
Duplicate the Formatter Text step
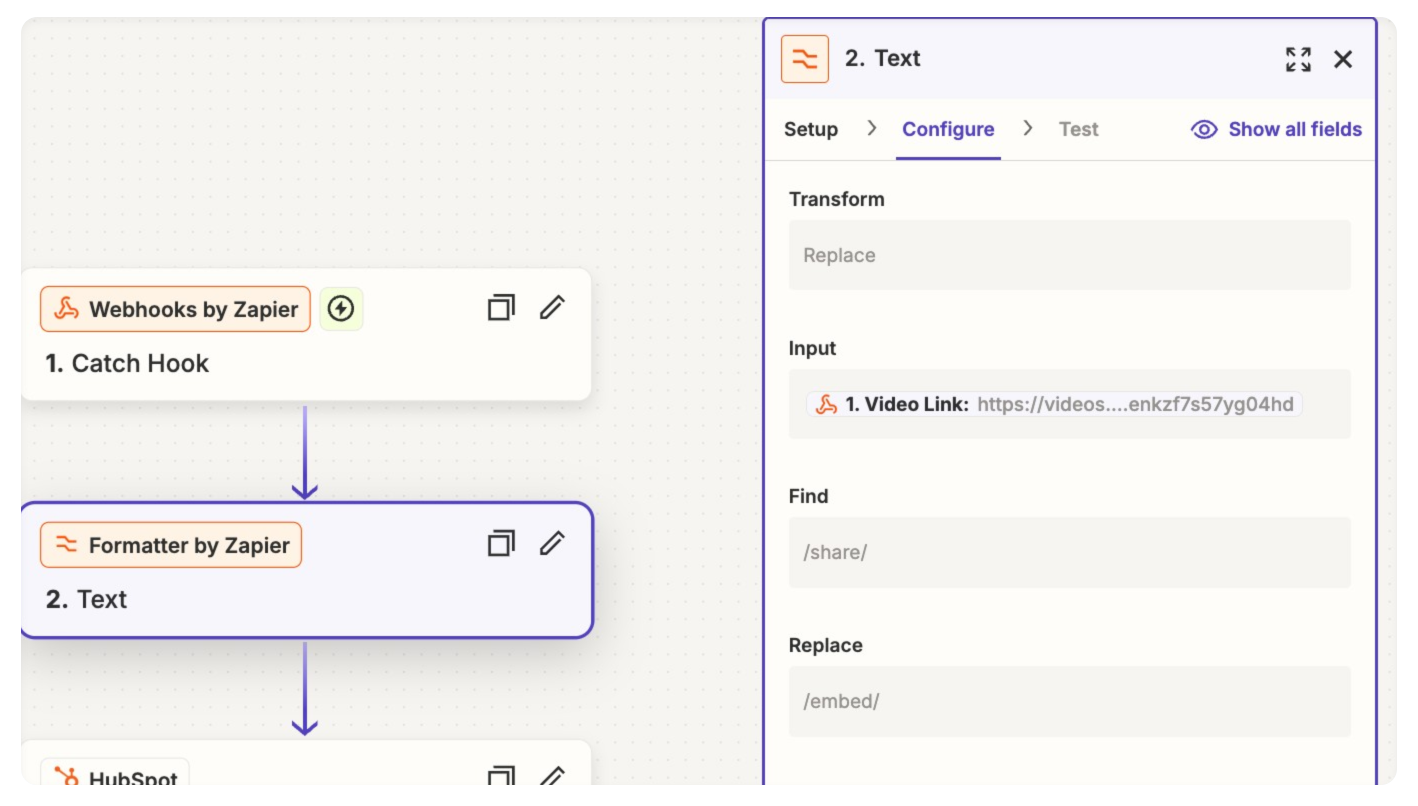pyautogui.click(x=501, y=544)
